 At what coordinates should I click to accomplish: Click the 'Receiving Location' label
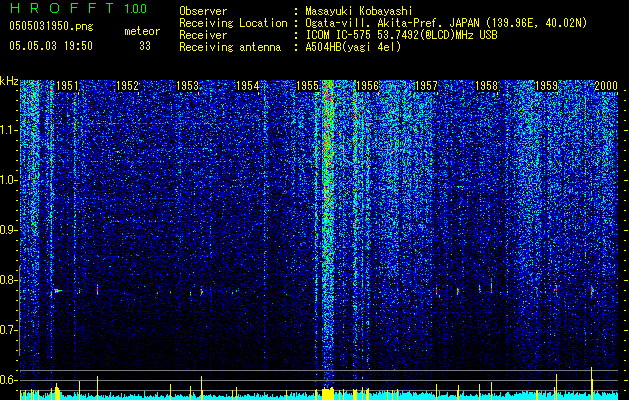click(233, 23)
